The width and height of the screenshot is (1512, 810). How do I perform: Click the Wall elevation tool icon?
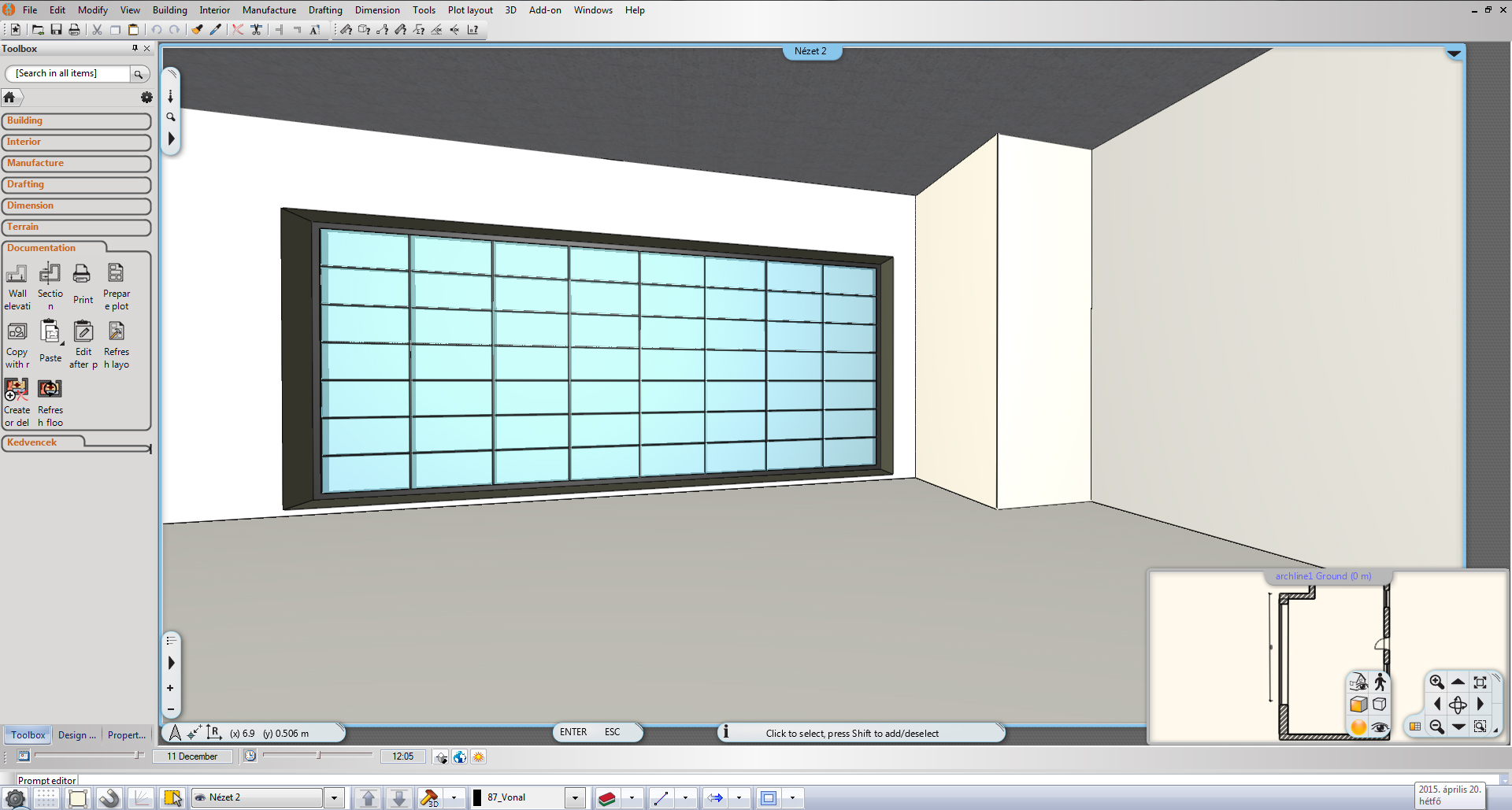(17, 274)
